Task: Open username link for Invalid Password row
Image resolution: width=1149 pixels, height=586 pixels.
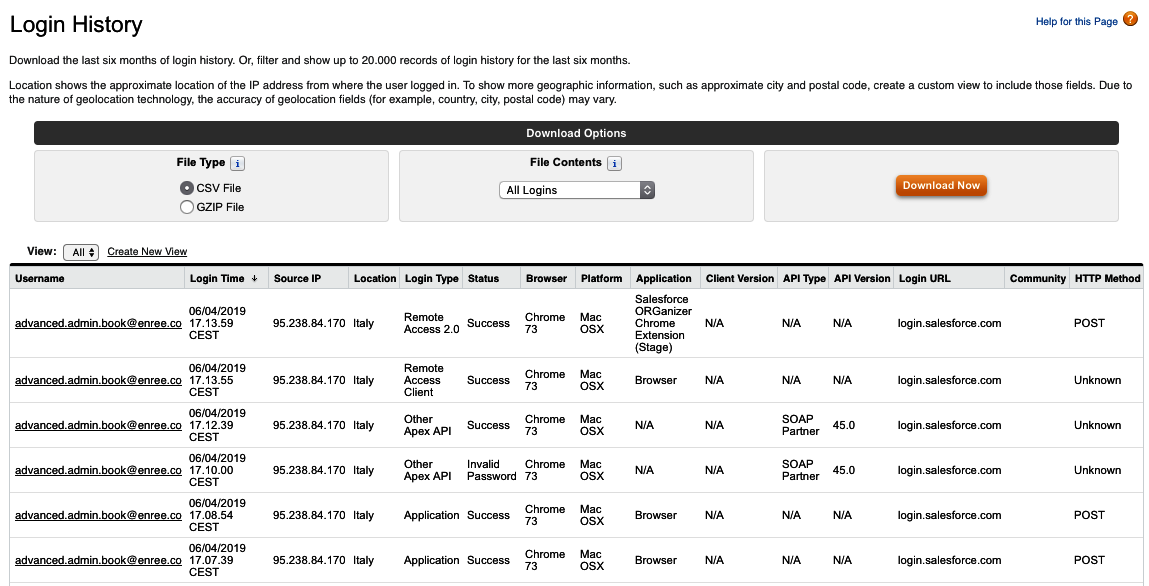Action: [98, 470]
